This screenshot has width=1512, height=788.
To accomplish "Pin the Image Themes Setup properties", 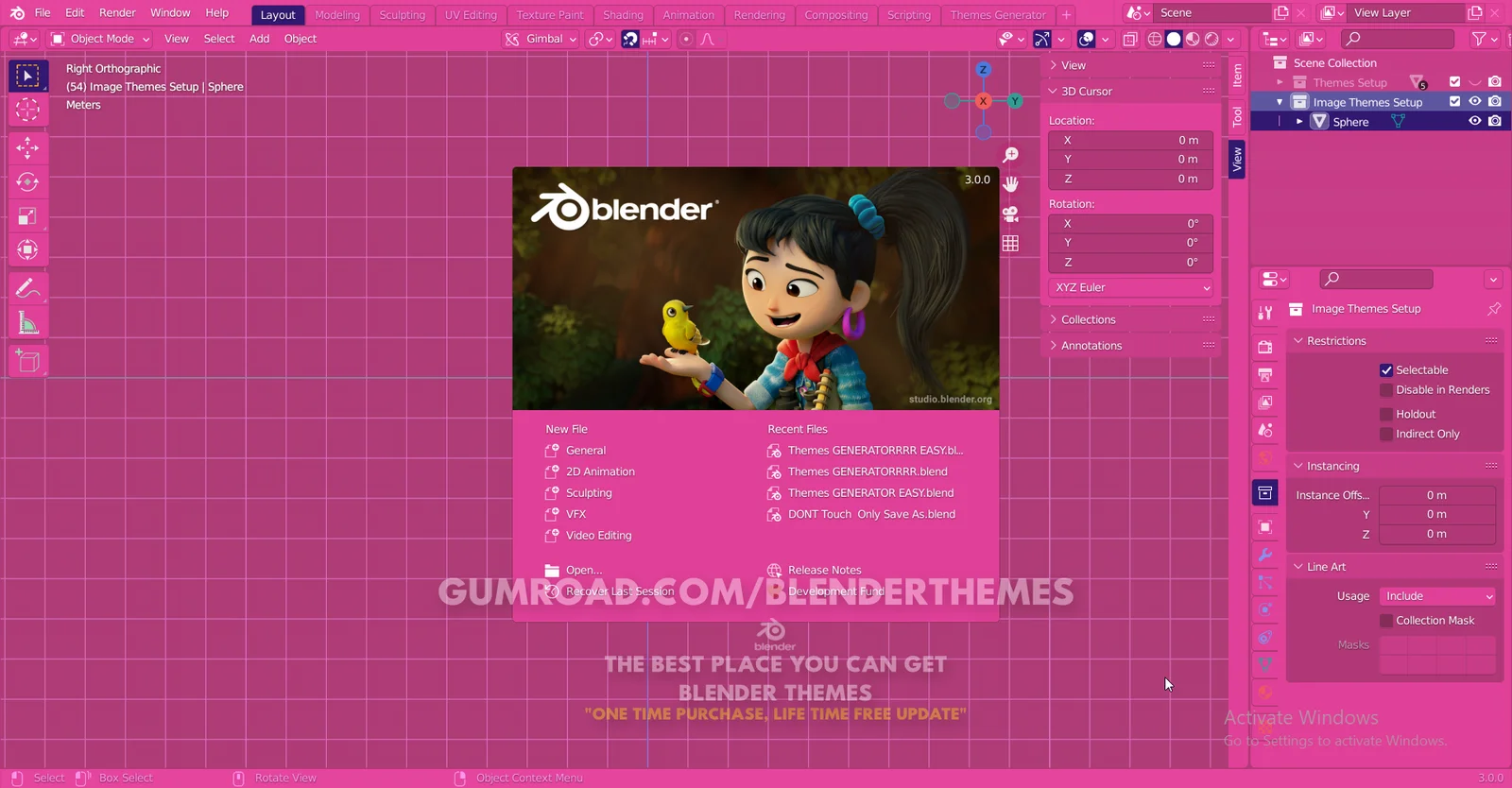I will pos(1494,309).
